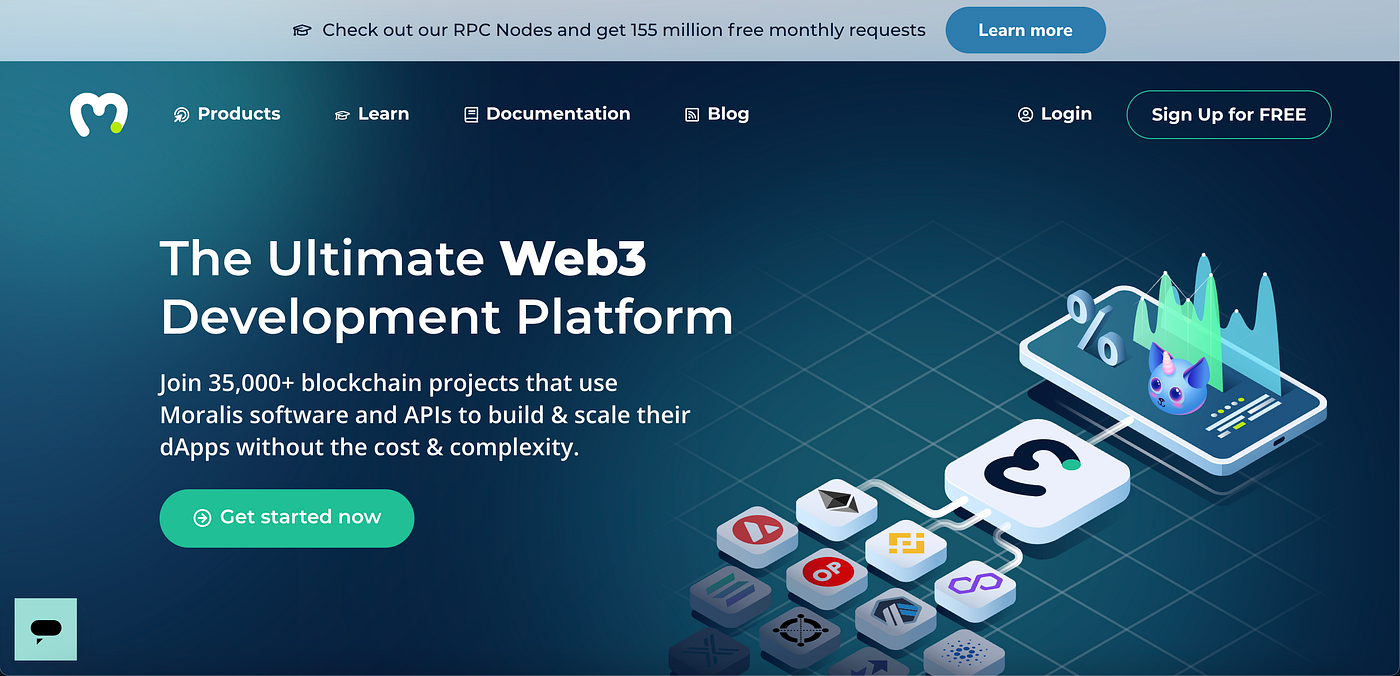
Task: Go to the Documentation page
Action: click(x=547, y=114)
